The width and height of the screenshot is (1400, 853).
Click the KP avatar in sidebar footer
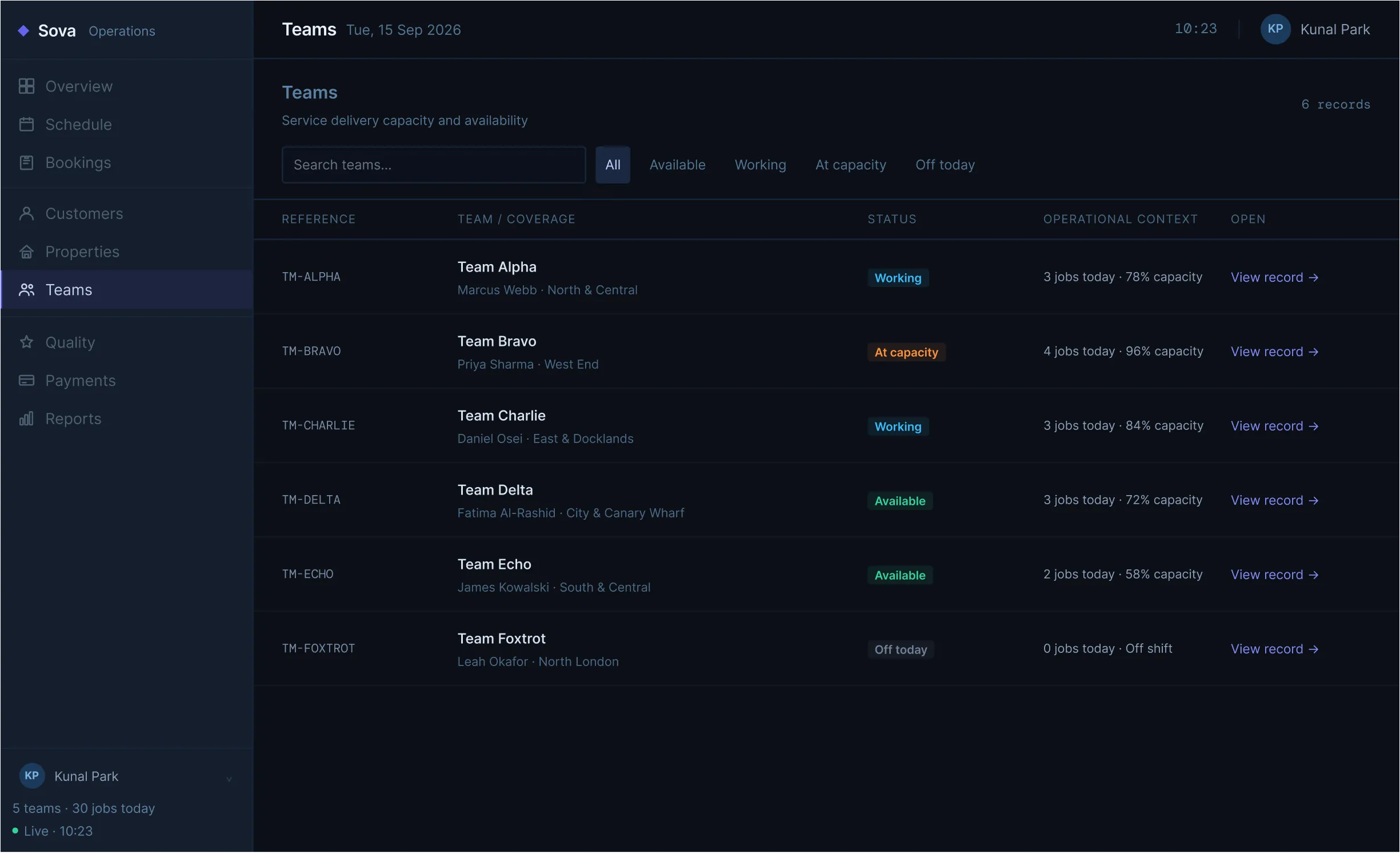[32, 776]
